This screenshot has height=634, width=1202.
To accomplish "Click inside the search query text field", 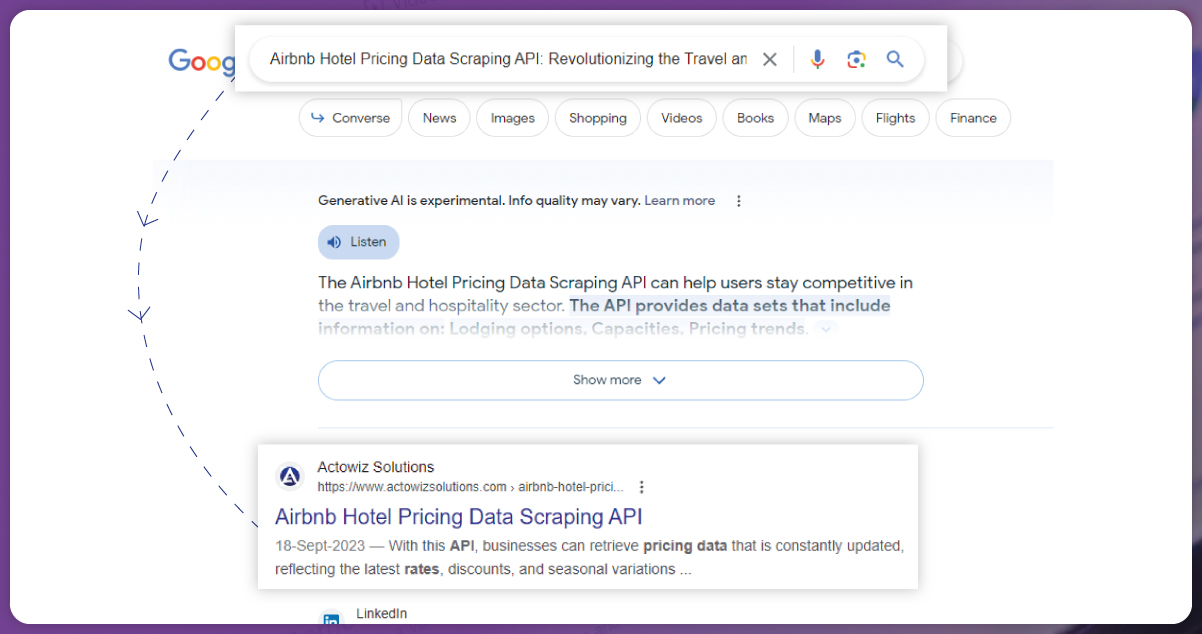I will tap(508, 59).
